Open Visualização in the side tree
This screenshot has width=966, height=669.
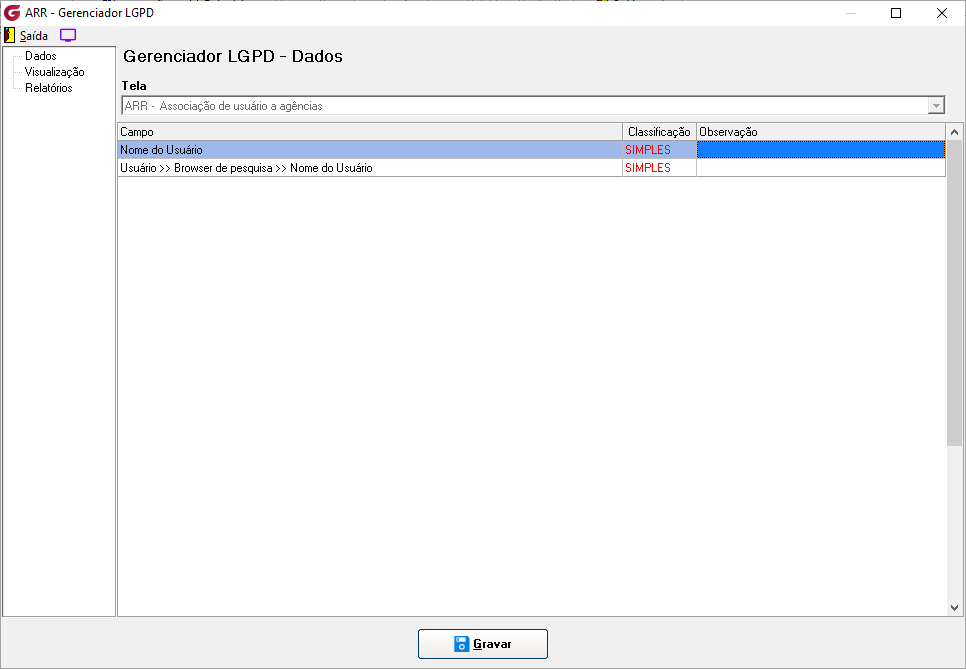click(54, 72)
